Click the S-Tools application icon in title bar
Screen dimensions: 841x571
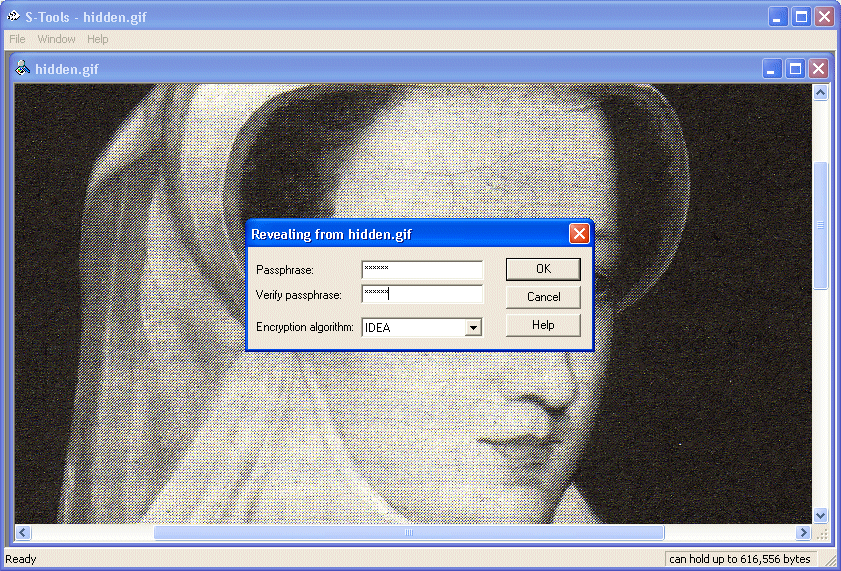point(13,17)
